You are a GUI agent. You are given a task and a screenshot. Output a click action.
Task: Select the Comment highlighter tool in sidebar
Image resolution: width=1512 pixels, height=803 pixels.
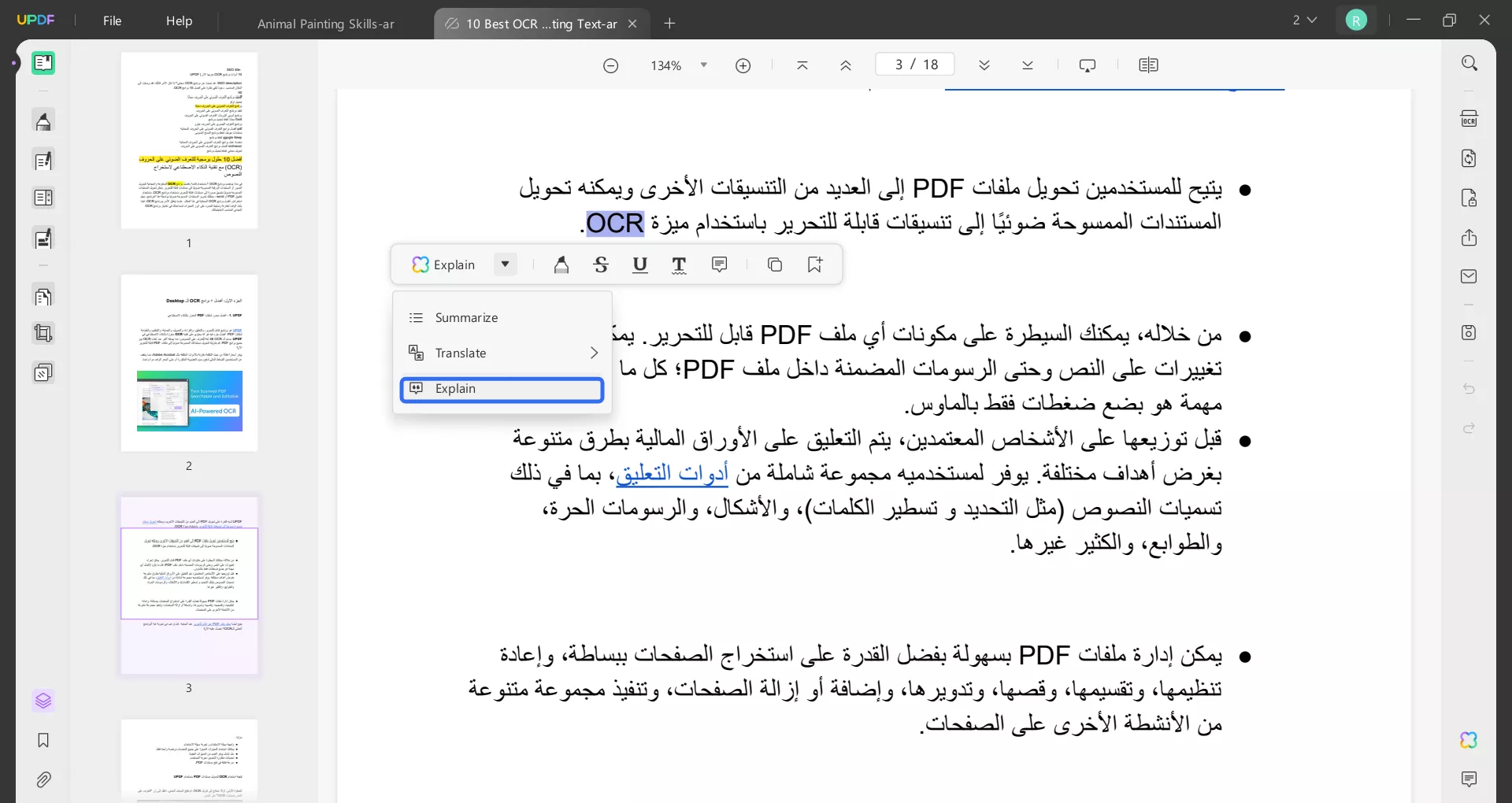click(x=43, y=121)
